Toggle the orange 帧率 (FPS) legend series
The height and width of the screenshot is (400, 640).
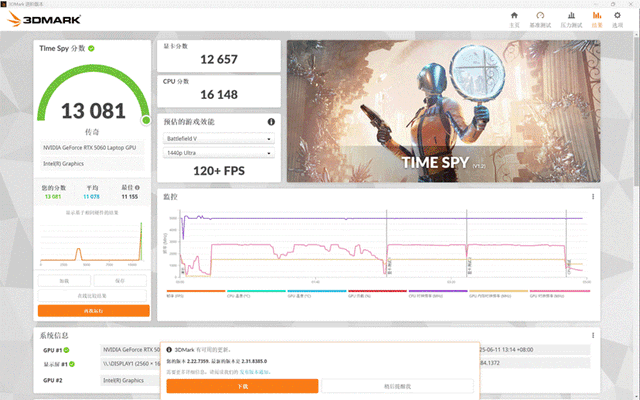tap(196, 293)
